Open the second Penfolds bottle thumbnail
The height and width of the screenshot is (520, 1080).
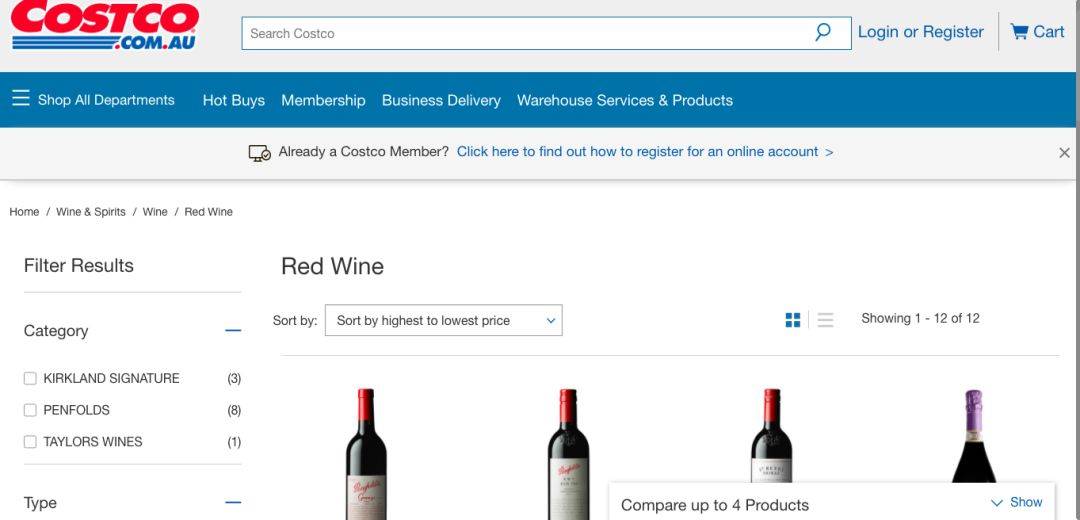pyautogui.click(x=568, y=453)
